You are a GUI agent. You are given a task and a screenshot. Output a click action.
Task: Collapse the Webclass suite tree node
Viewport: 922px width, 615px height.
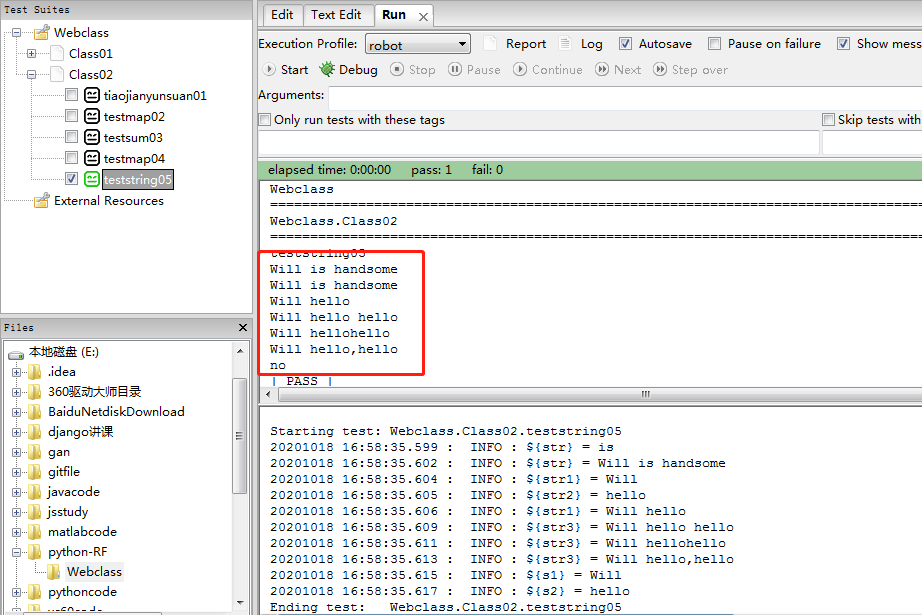pos(16,32)
